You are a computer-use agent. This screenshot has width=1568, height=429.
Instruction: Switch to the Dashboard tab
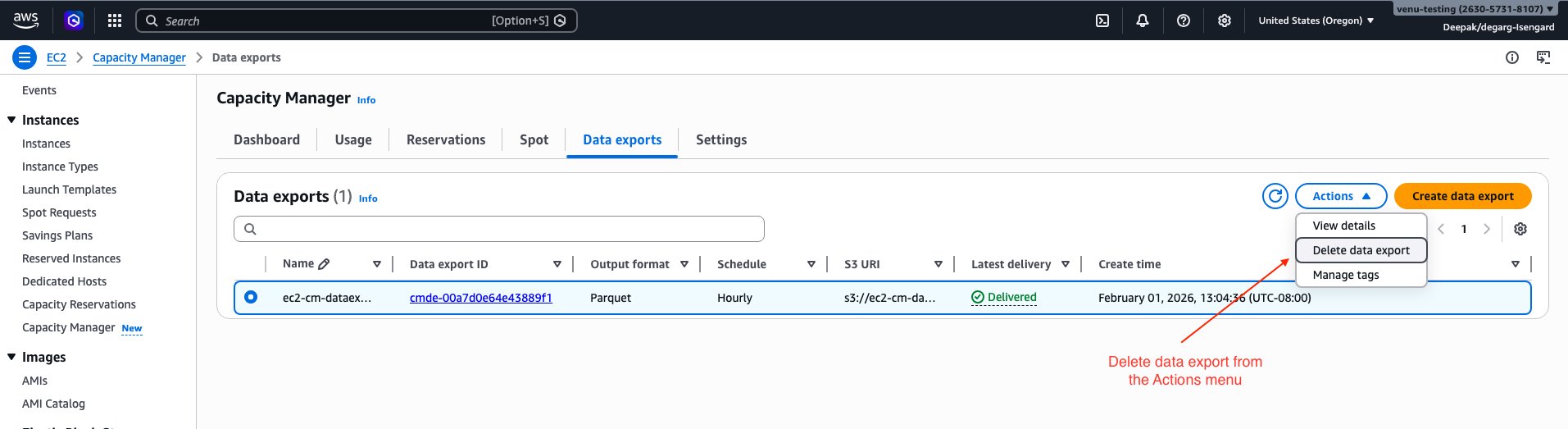click(x=266, y=139)
